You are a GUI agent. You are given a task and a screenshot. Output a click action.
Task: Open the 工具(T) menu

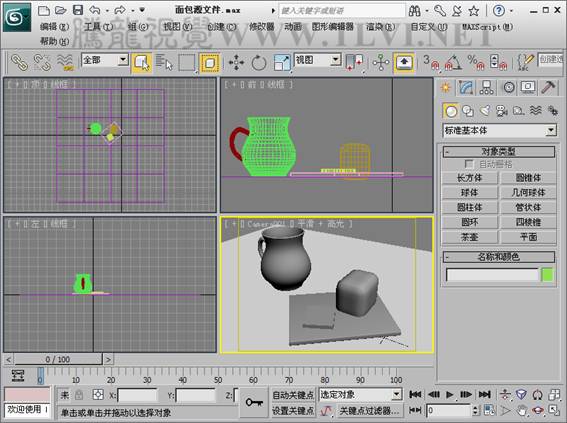pyautogui.click(x=98, y=27)
